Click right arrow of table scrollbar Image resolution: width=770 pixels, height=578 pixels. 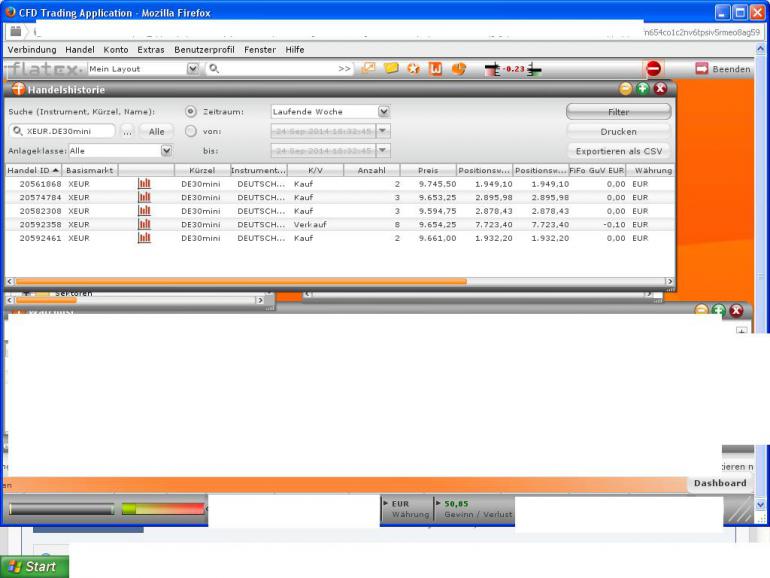pos(669,281)
